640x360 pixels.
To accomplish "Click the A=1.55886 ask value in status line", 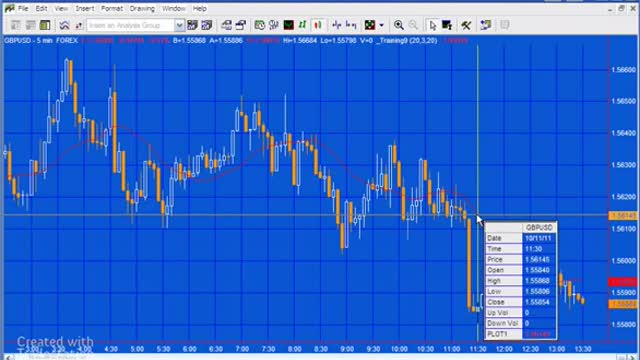I will 226,40.
